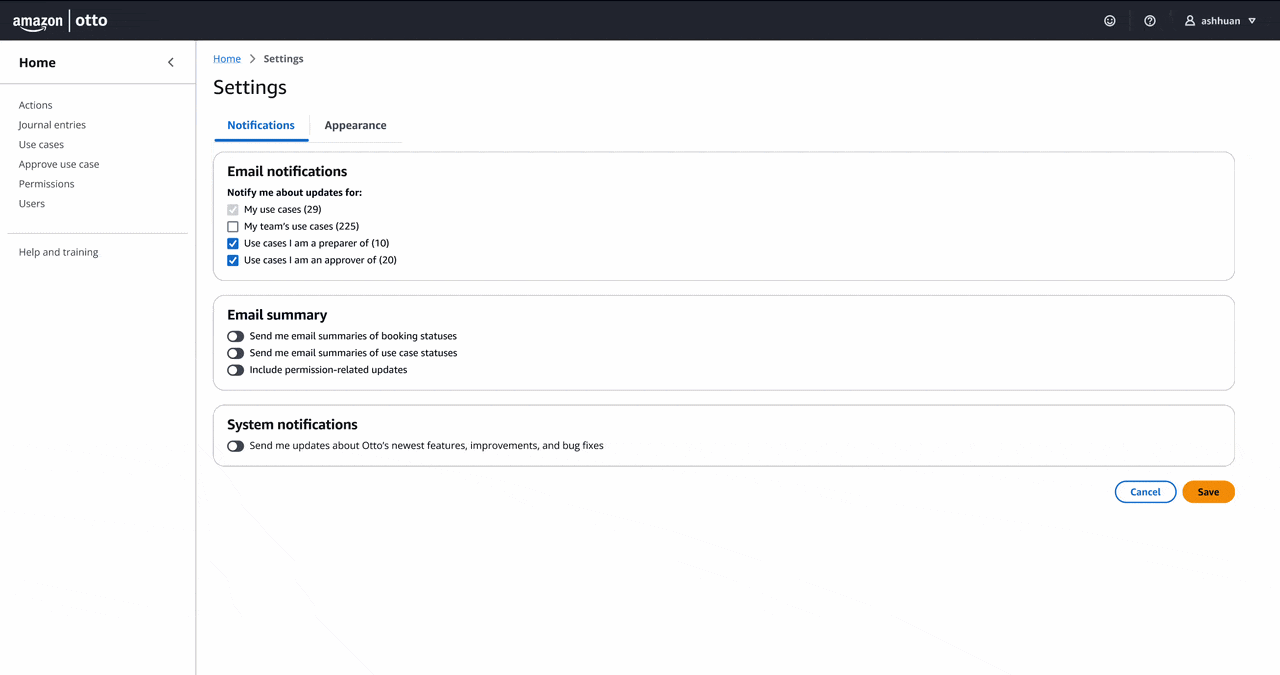This screenshot has width=1280, height=675.
Task: Turn on permission-related updates toggle
Action: click(x=236, y=370)
